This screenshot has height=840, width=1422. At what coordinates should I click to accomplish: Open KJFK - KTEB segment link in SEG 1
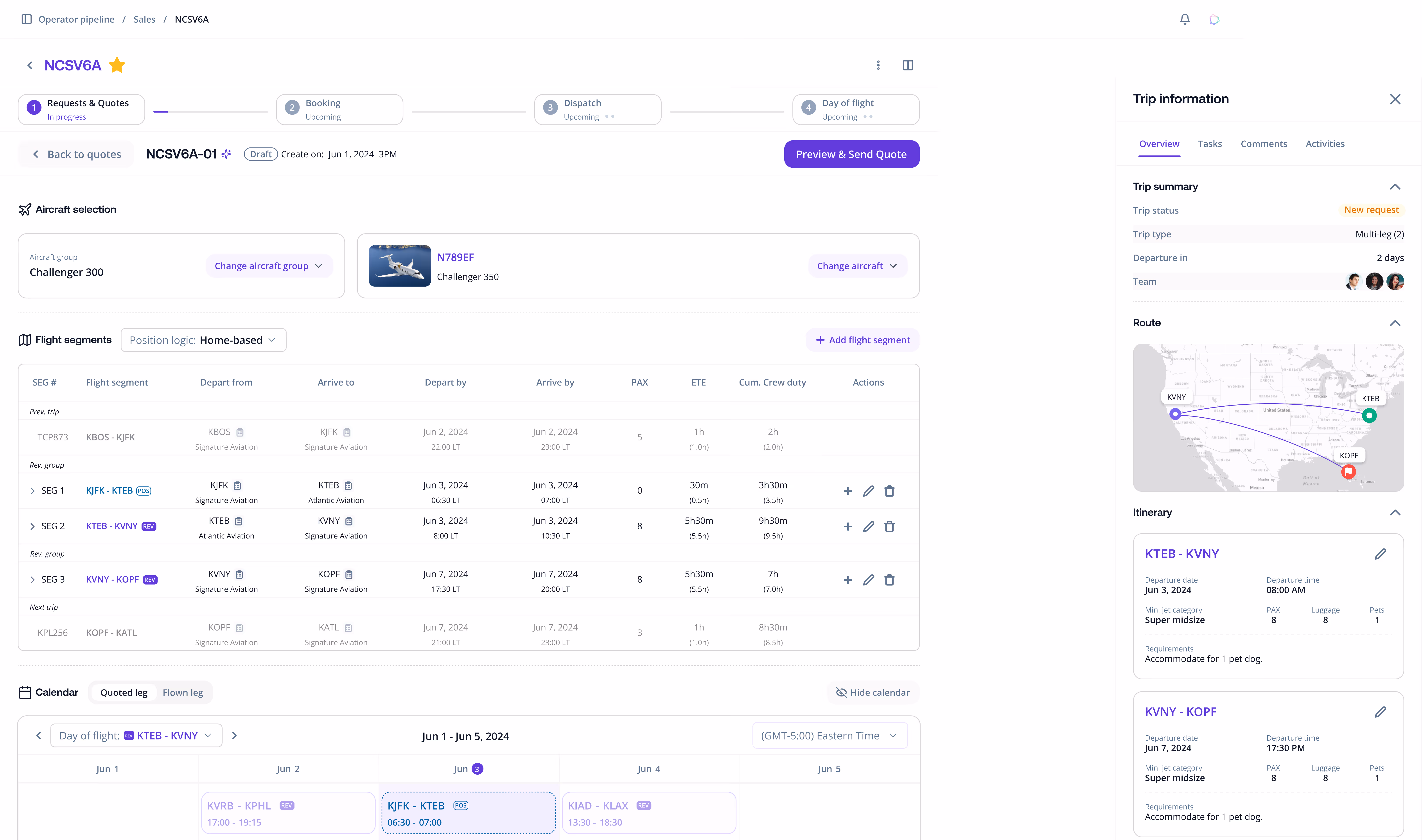(109, 491)
